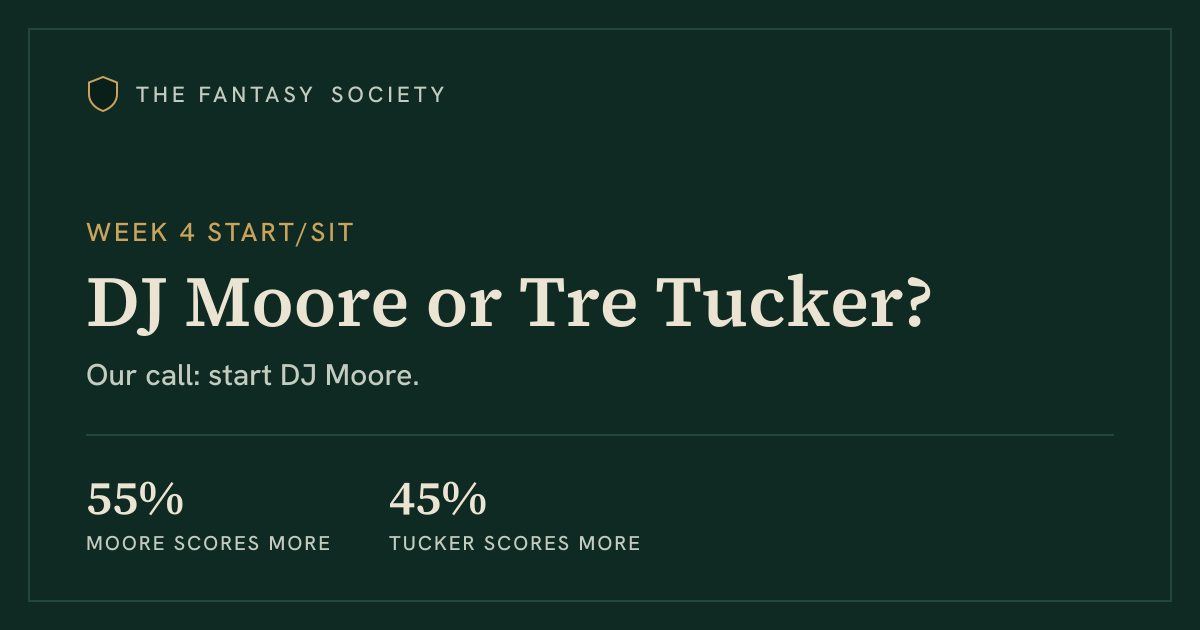Click the 45% statistic
Viewport: 1200px width, 630px height.
[x=438, y=500]
